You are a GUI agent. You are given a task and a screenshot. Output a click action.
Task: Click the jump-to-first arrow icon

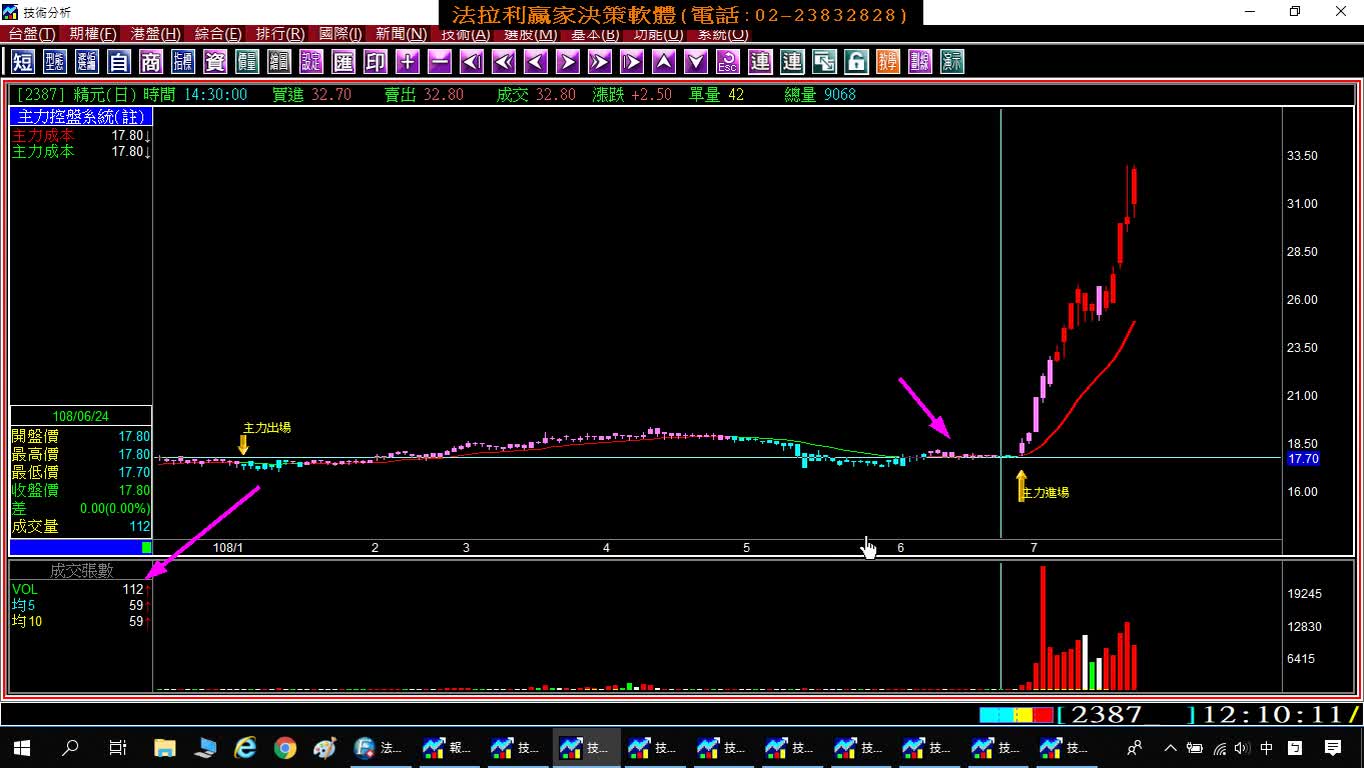[471, 62]
